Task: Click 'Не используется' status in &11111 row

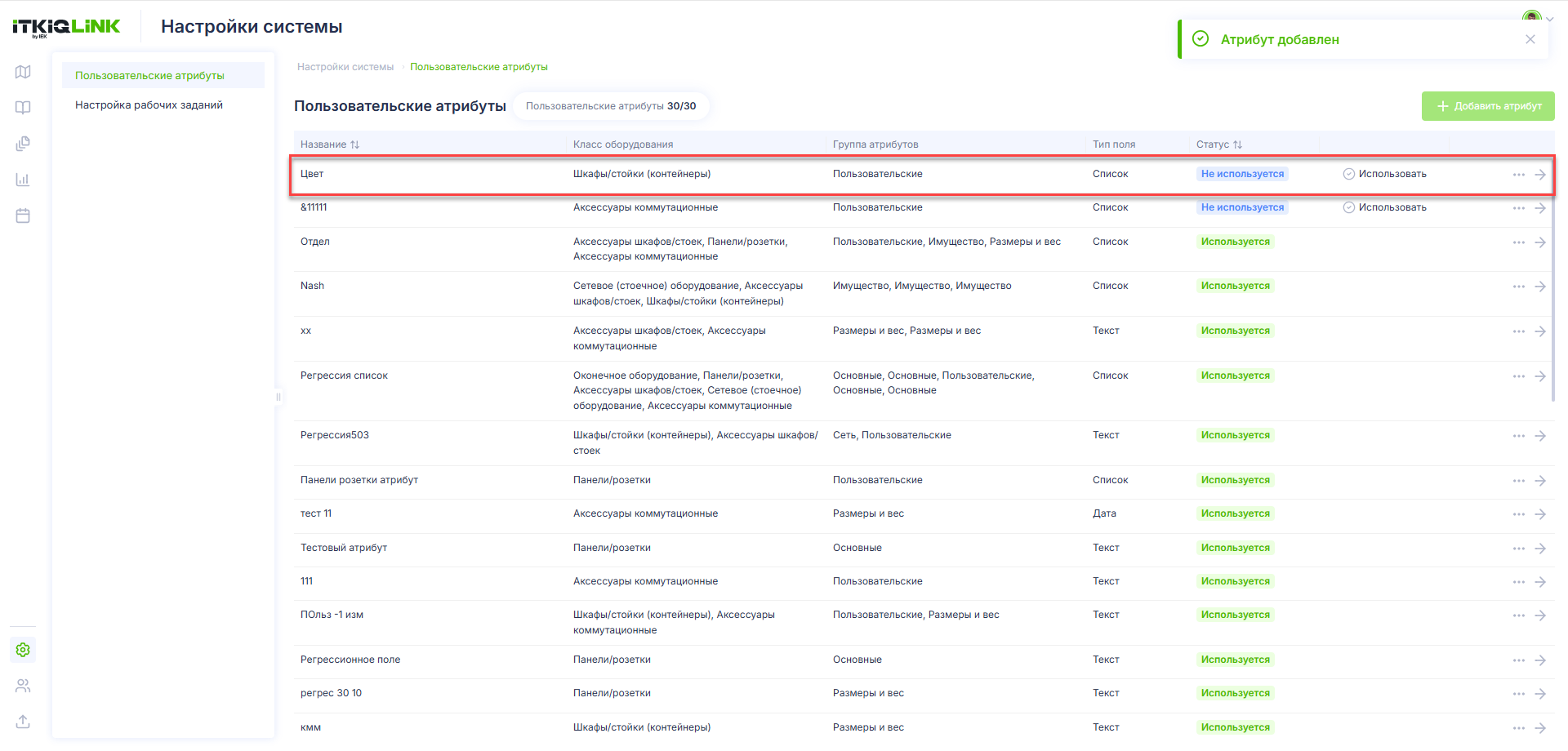Action: [x=1242, y=207]
